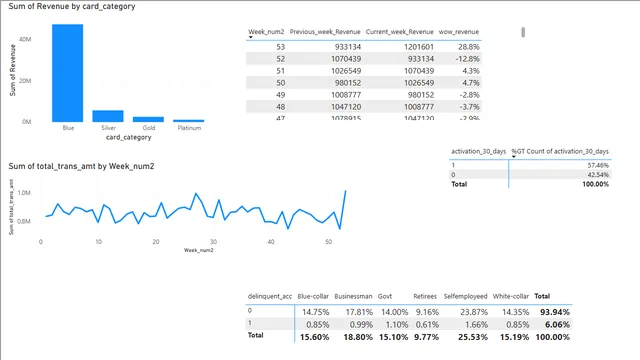The image size is (640, 360).
Task: Click the Gold bar in revenue chart
Action: pos(148,119)
